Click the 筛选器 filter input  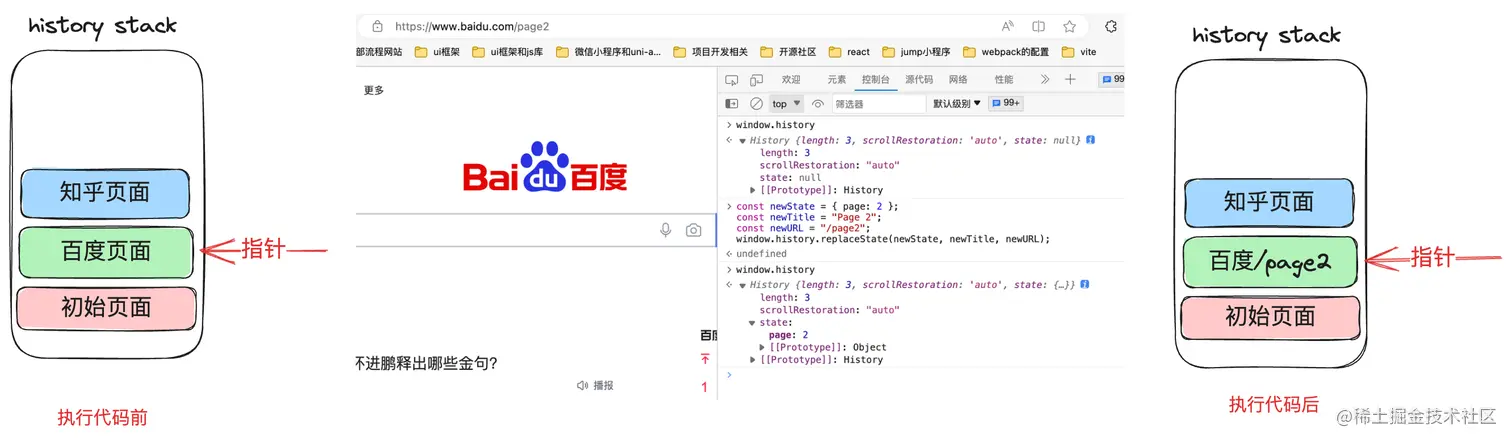(x=880, y=104)
